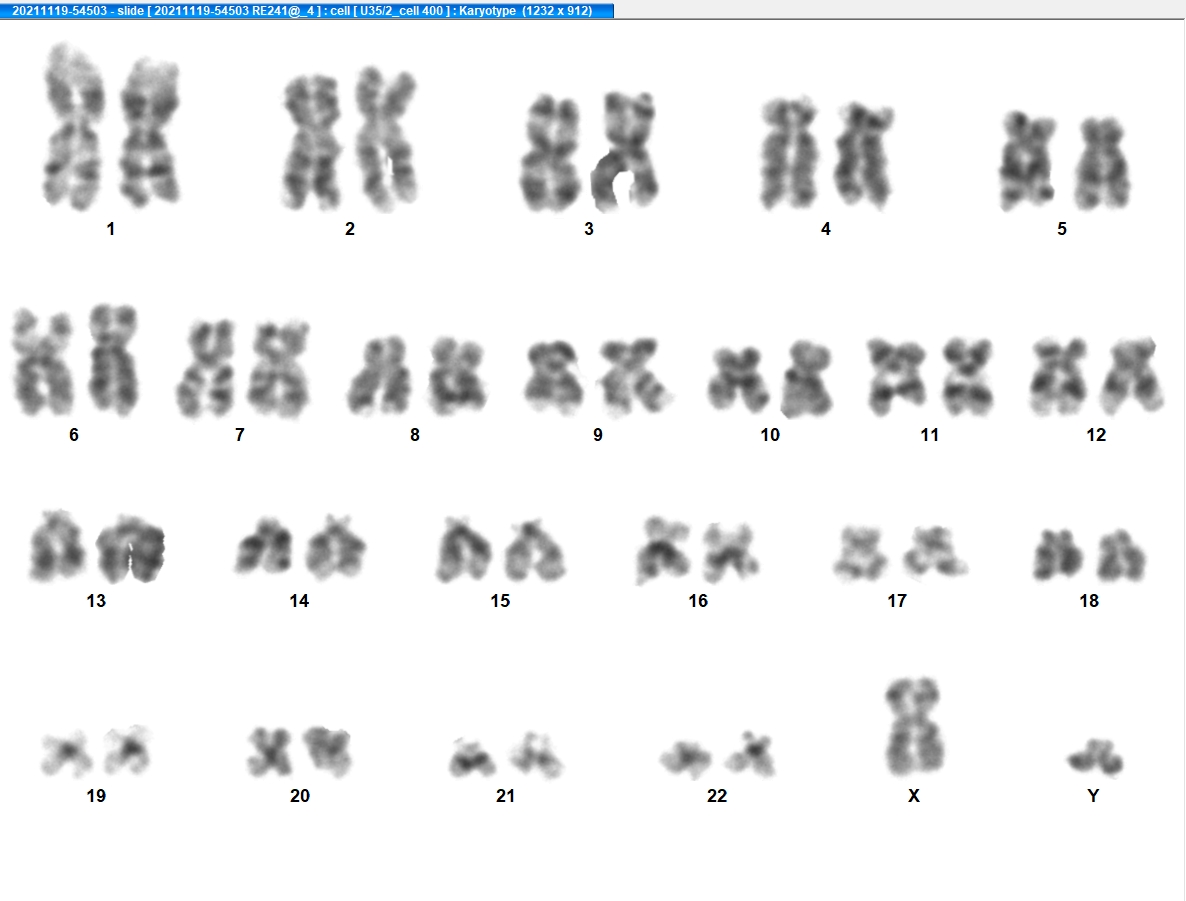This screenshot has width=1186, height=901.
Task: Click the 'Y' chromosome label
Action: [1093, 796]
